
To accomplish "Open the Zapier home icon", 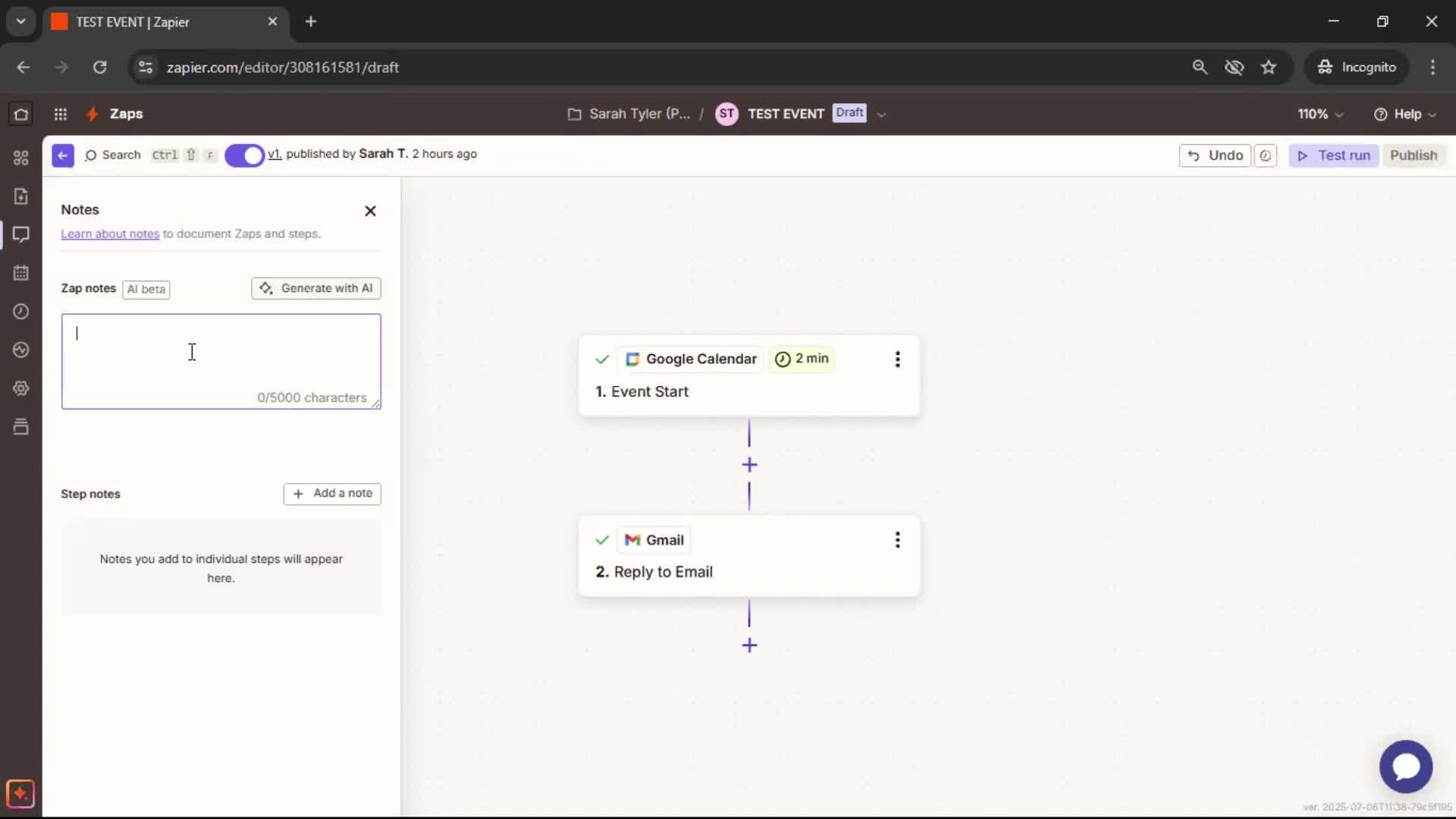I will click(21, 114).
